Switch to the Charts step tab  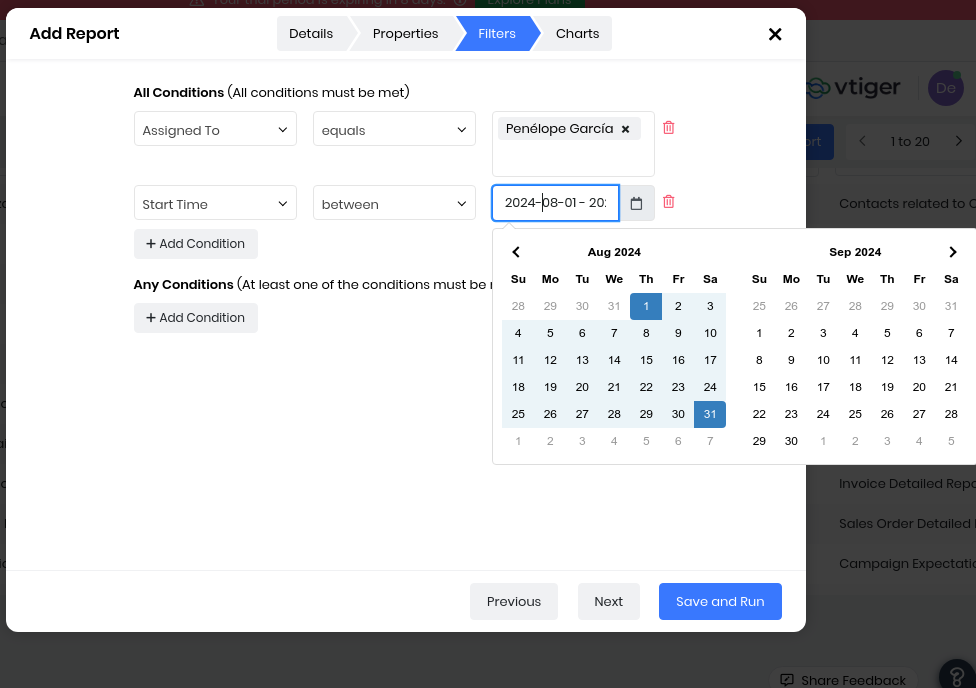pos(577,34)
